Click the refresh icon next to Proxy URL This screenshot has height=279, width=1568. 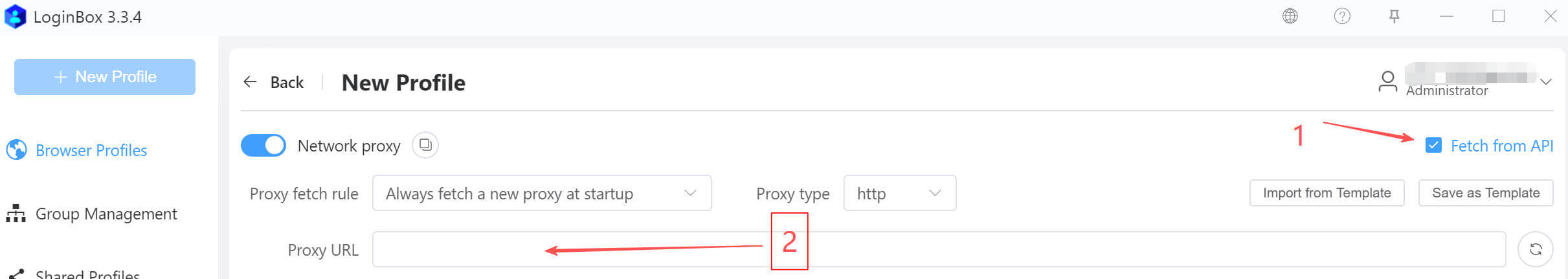click(1535, 250)
